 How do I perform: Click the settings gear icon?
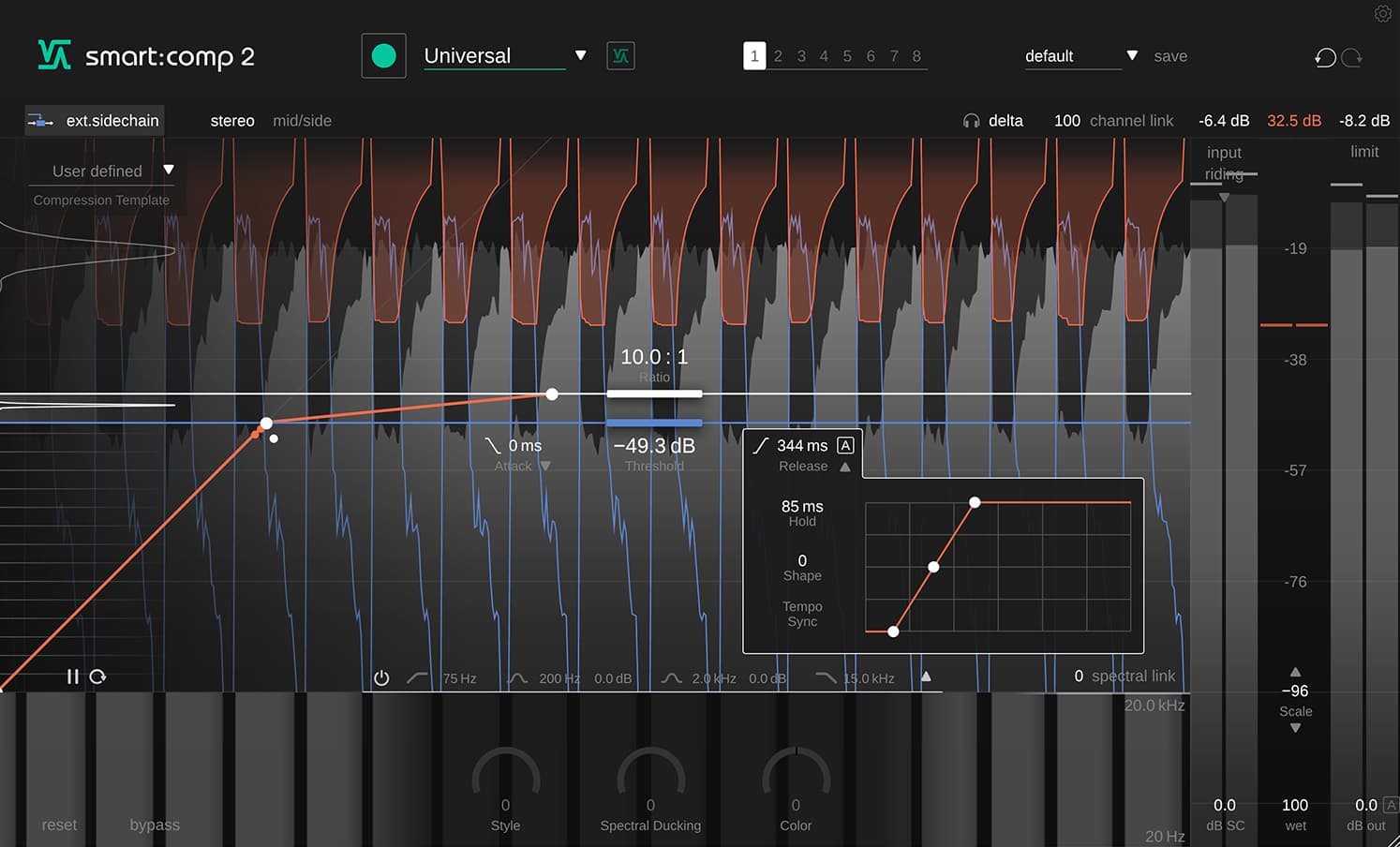[1383, 13]
